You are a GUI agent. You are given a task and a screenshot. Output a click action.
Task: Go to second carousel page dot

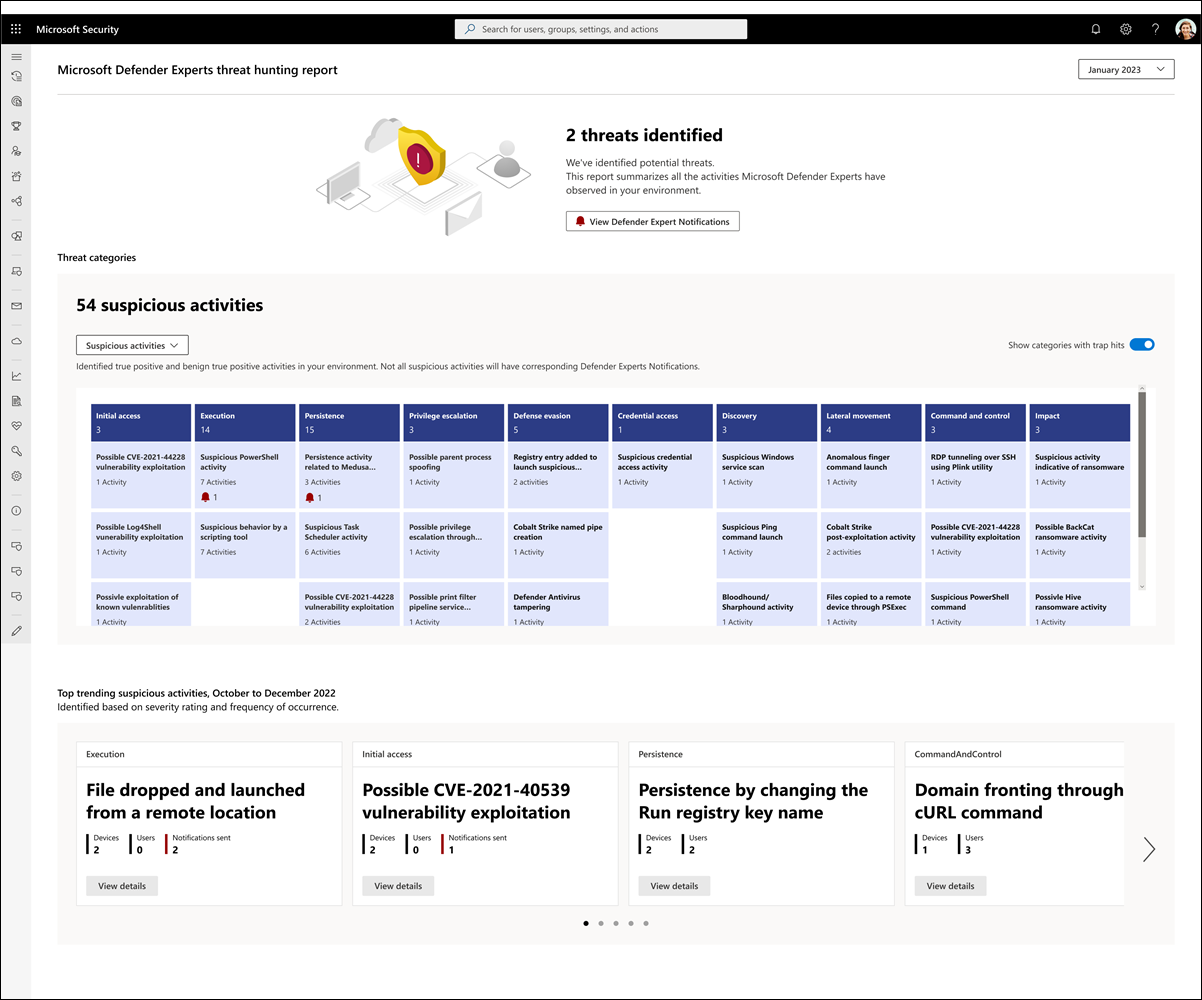601,924
